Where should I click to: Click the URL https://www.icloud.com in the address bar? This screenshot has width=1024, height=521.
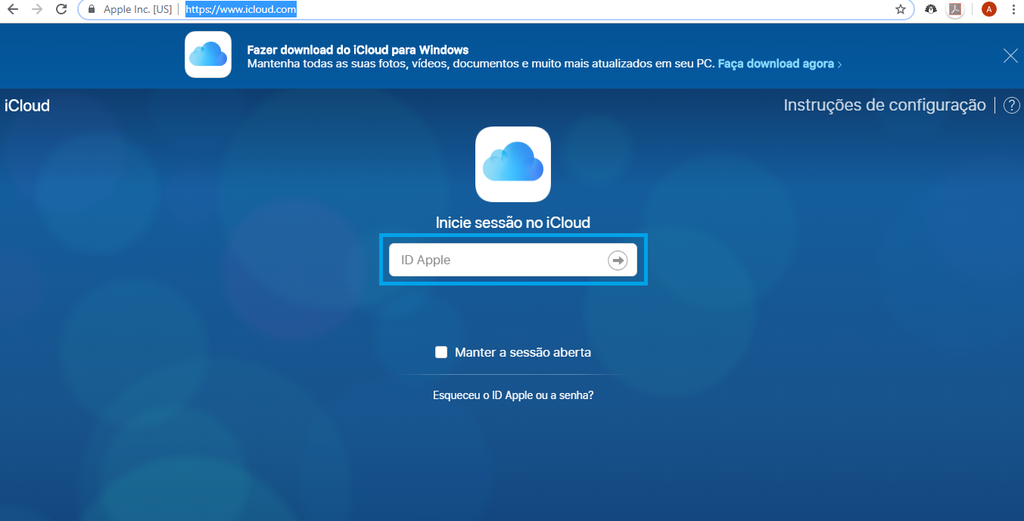(x=241, y=9)
